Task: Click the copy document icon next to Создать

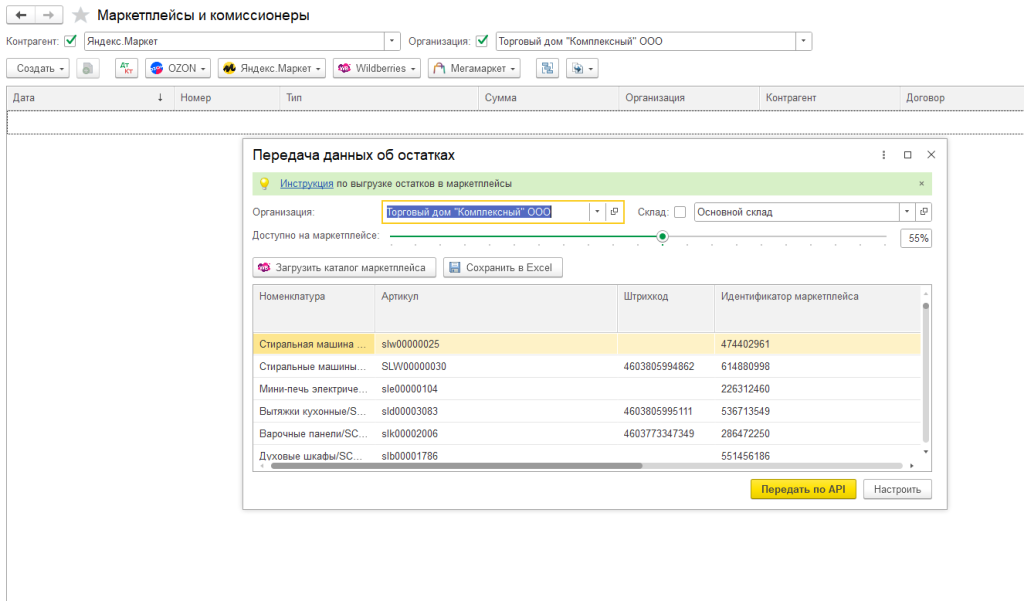Action: coord(88,68)
